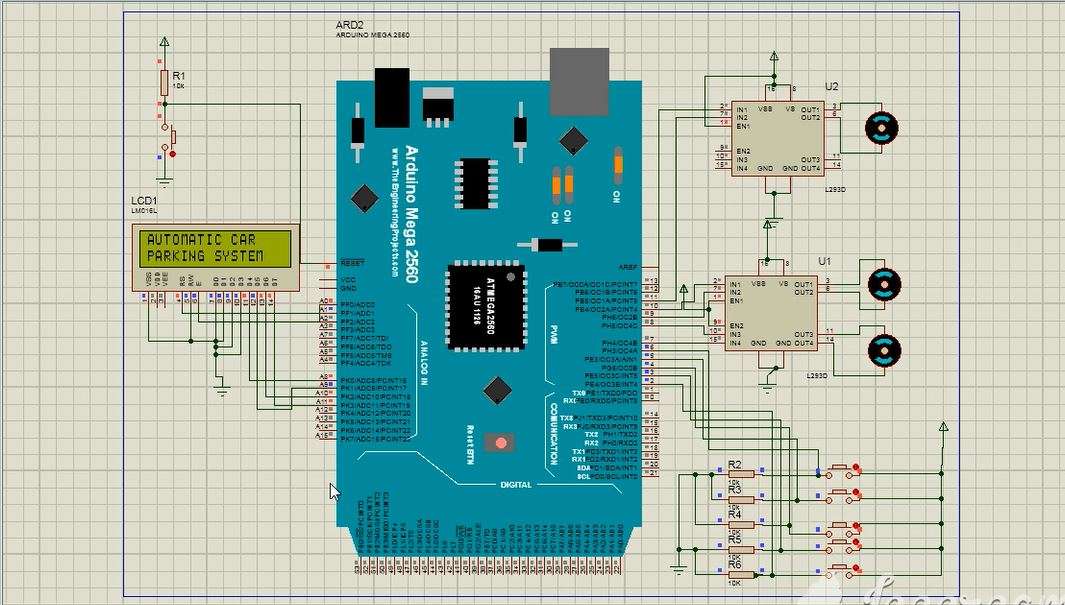1065x605 pixels.
Task: Click the 'LM016L' part name under LCD1
Action: point(144,211)
